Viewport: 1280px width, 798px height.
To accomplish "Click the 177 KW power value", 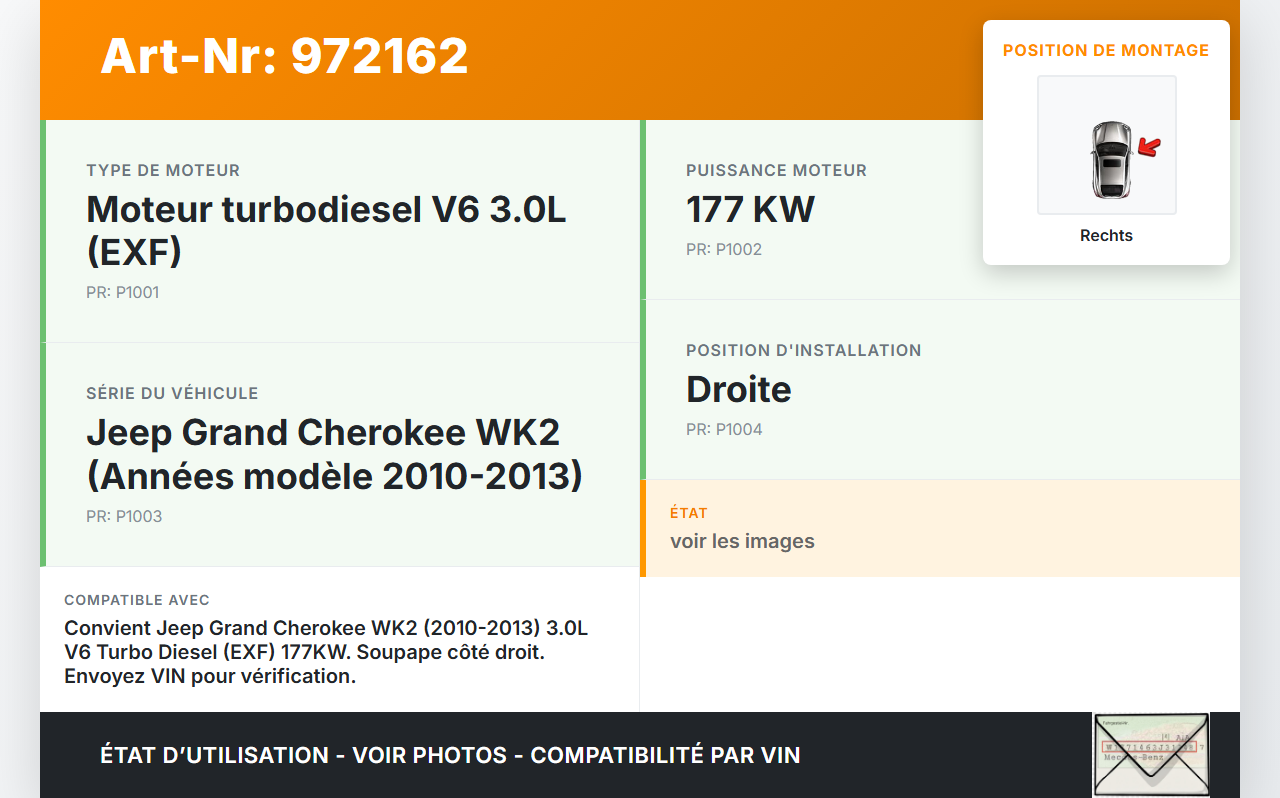I will tap(750, 210).
